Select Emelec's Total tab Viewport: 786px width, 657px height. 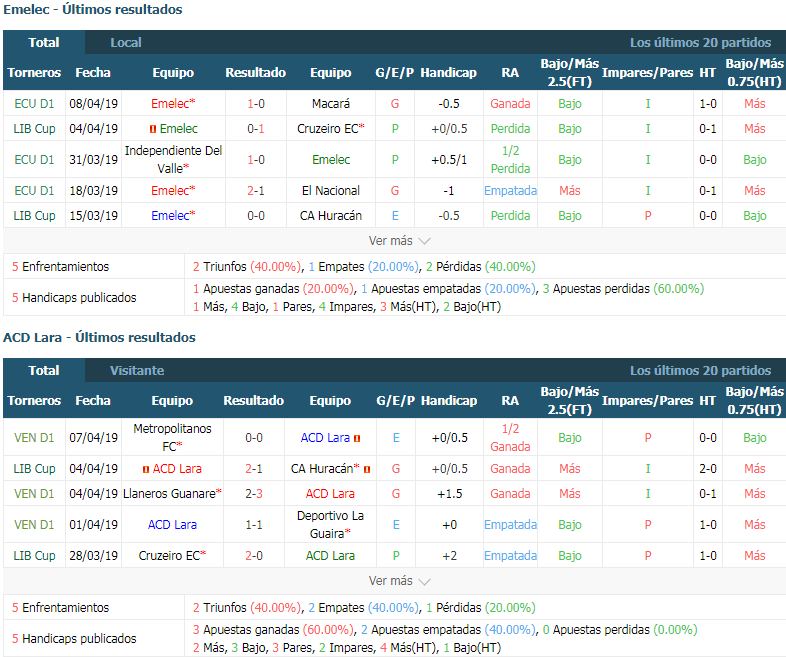(44, 43)
